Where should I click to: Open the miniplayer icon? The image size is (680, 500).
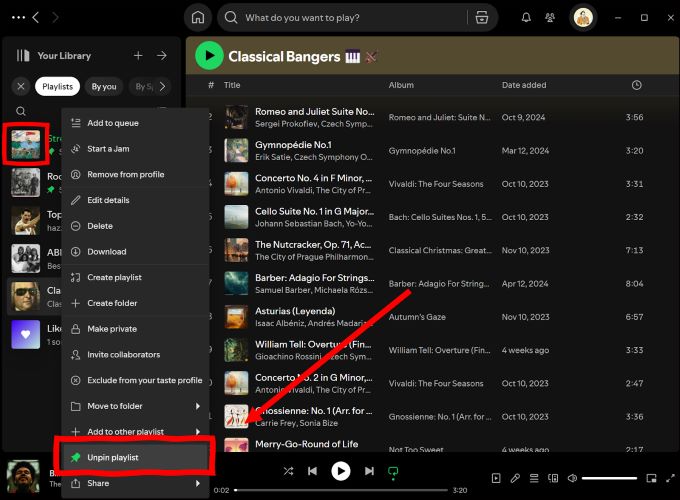(x=651, y=478)
